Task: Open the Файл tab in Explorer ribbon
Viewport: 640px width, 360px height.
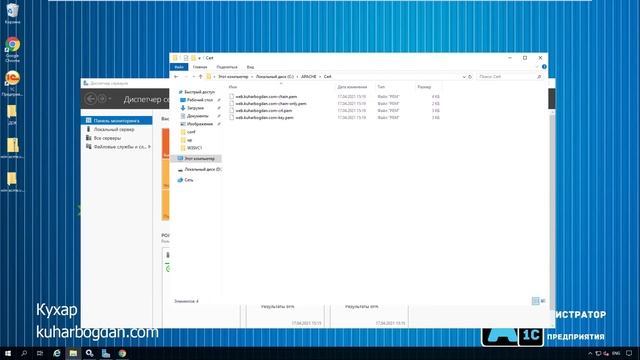Action: (x=179, y=67)
